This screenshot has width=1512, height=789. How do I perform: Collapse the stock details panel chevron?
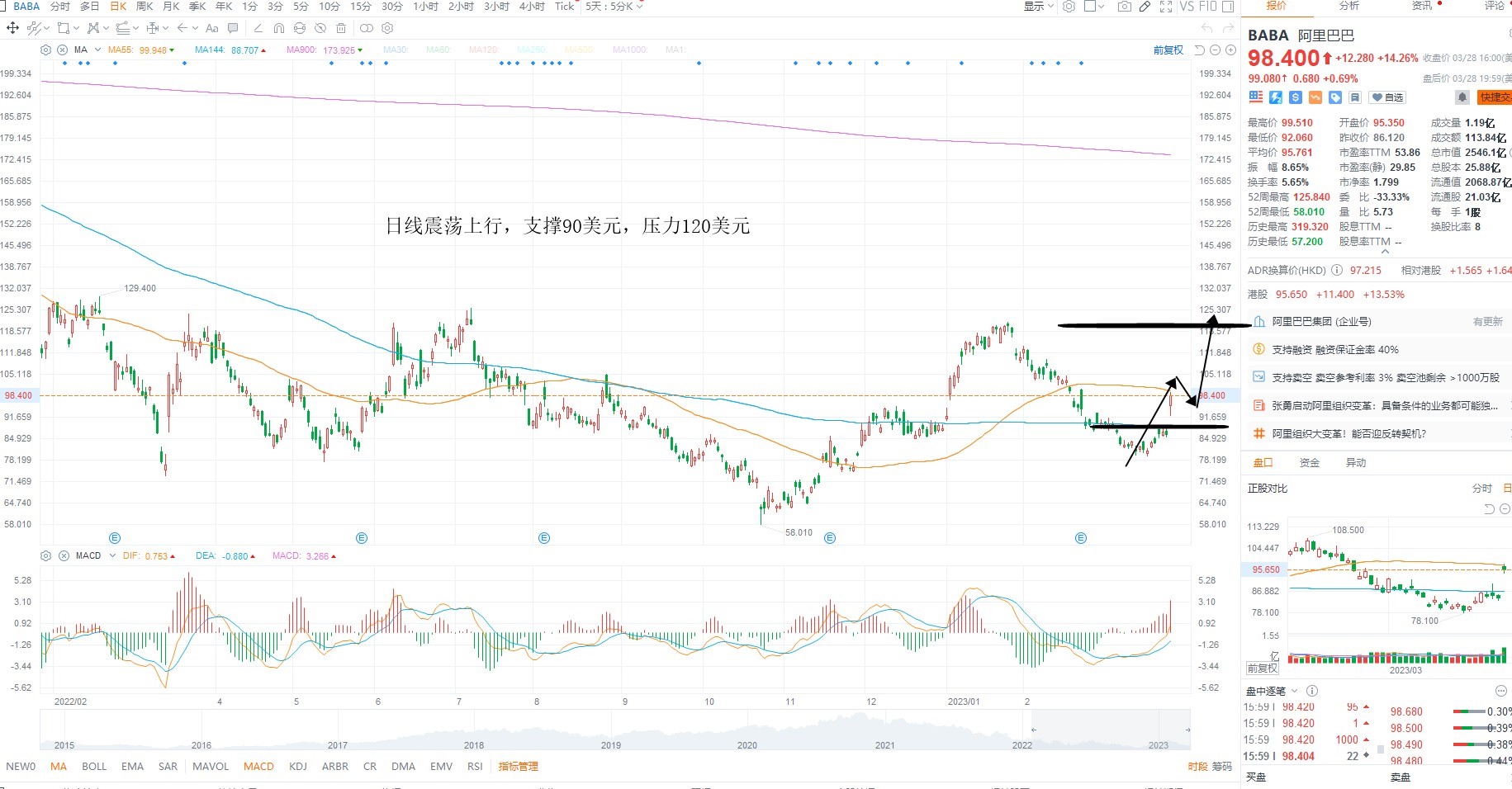tap(1385, 252)
